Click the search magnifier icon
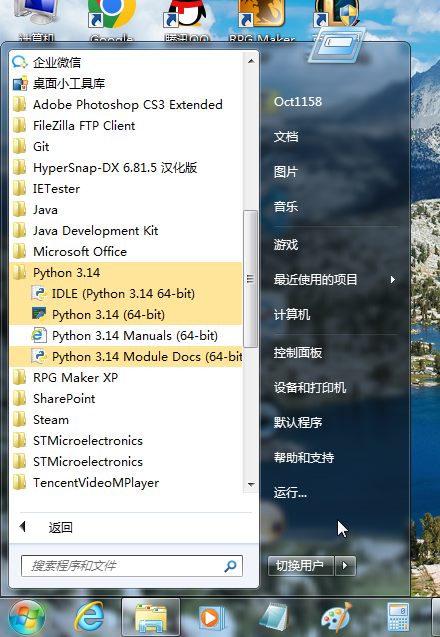 click(x=230, y=566)
